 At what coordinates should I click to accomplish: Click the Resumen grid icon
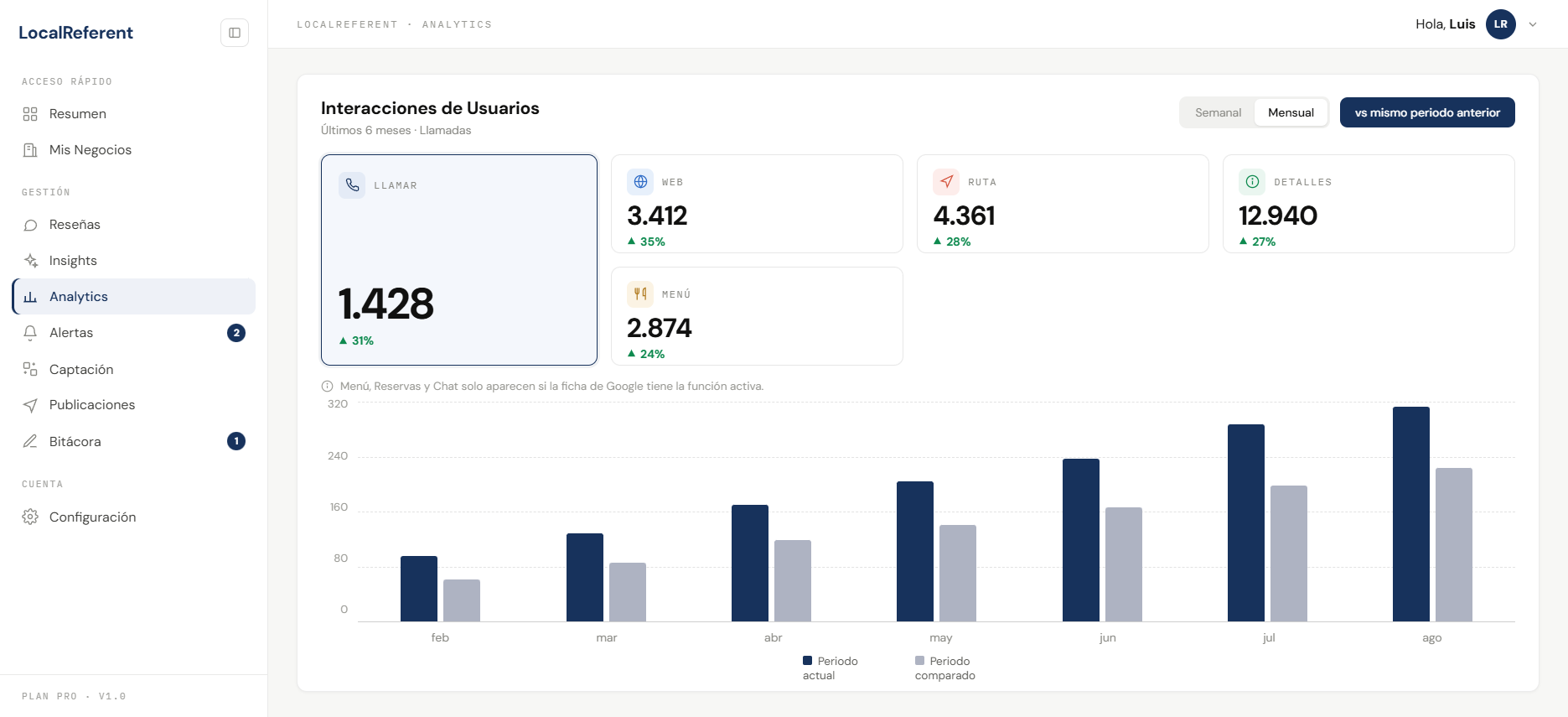30,114
